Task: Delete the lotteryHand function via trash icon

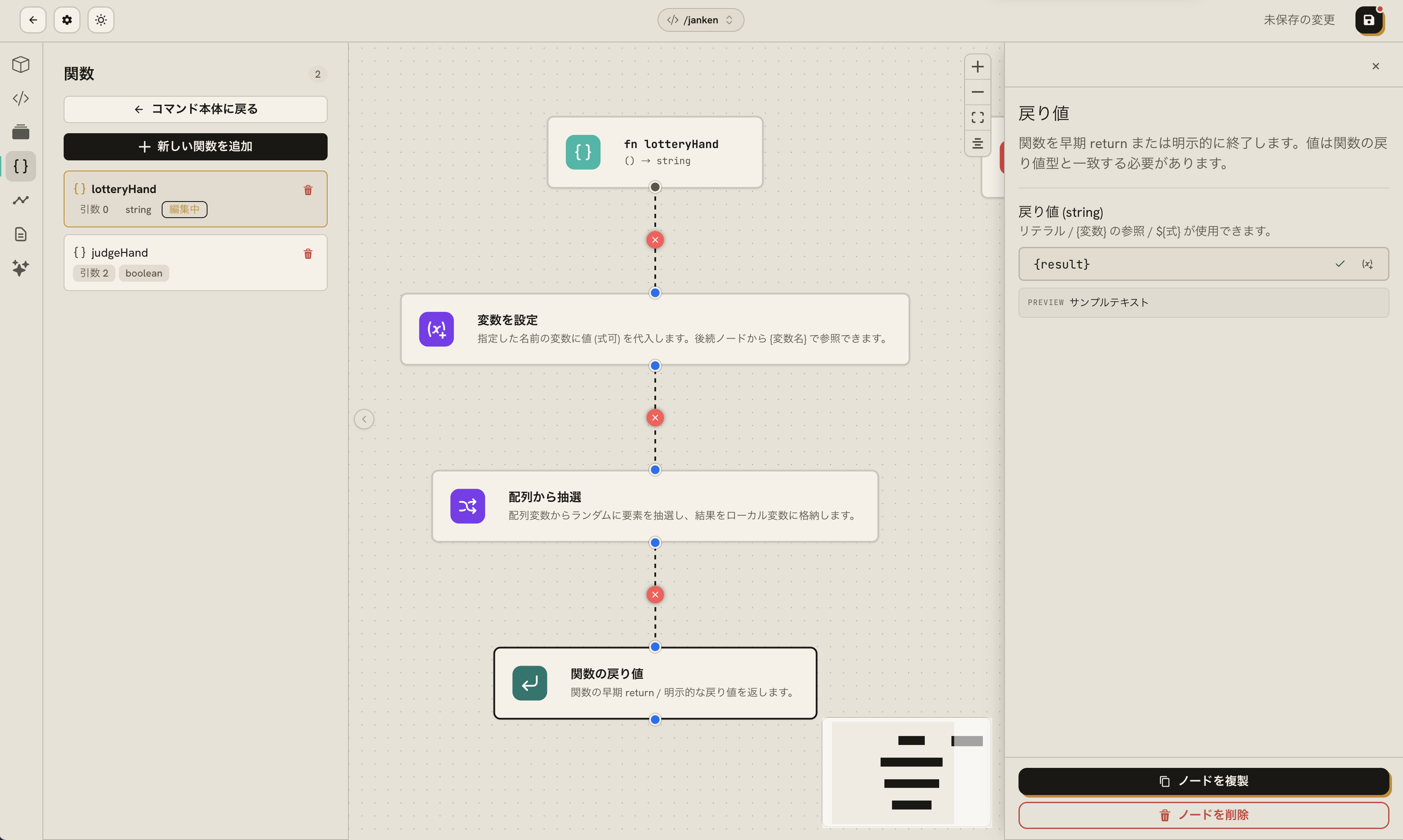Action: pos(308,190)
